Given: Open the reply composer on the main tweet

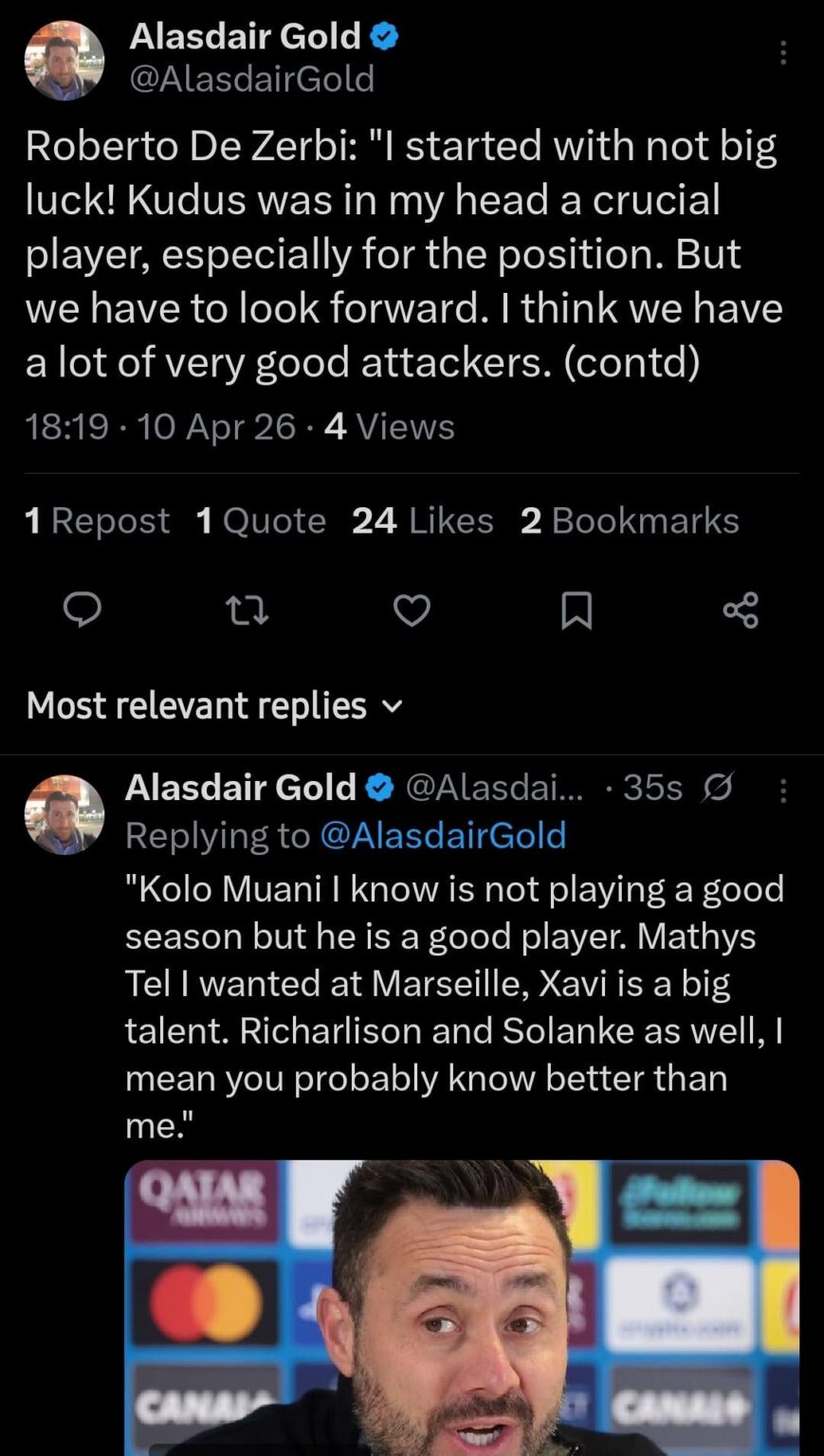Looking at the screenshot, I should click(82, 611).
